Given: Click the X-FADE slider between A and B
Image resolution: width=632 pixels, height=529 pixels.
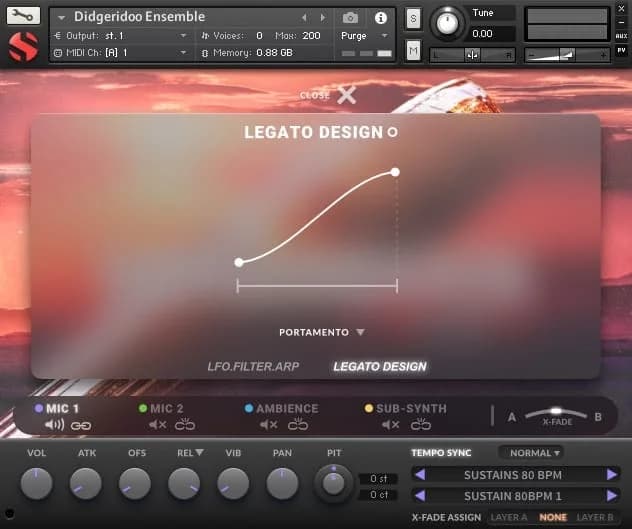Looking at the screenshot, I should coord(556,414).
